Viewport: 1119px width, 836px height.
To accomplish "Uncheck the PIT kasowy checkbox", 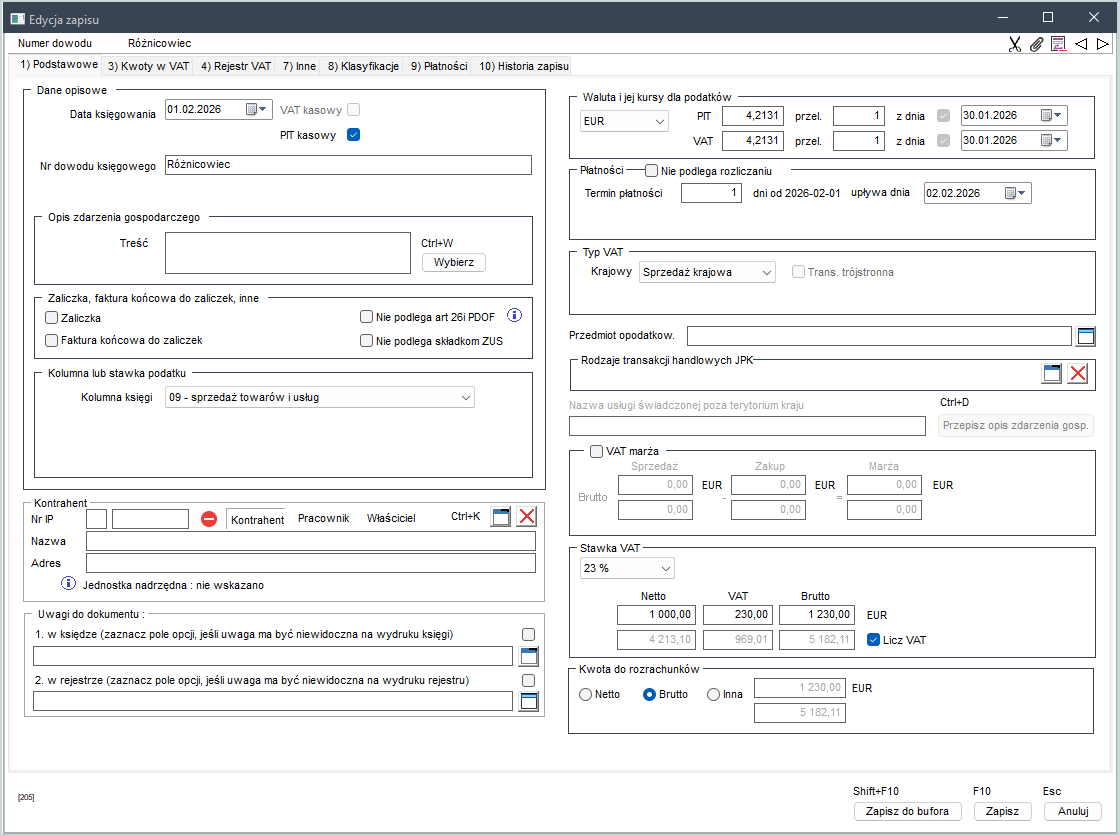I will [353, 135].
